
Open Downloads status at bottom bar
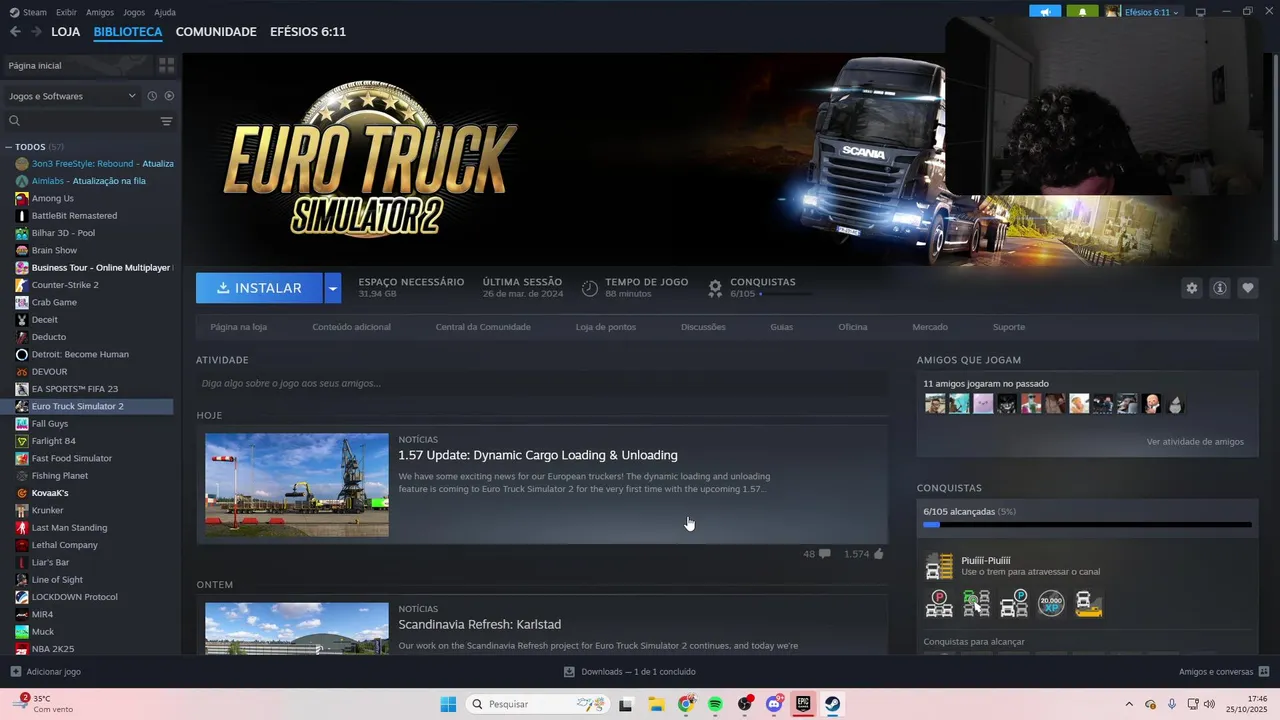pyautogui.click(x=629, y=672)
